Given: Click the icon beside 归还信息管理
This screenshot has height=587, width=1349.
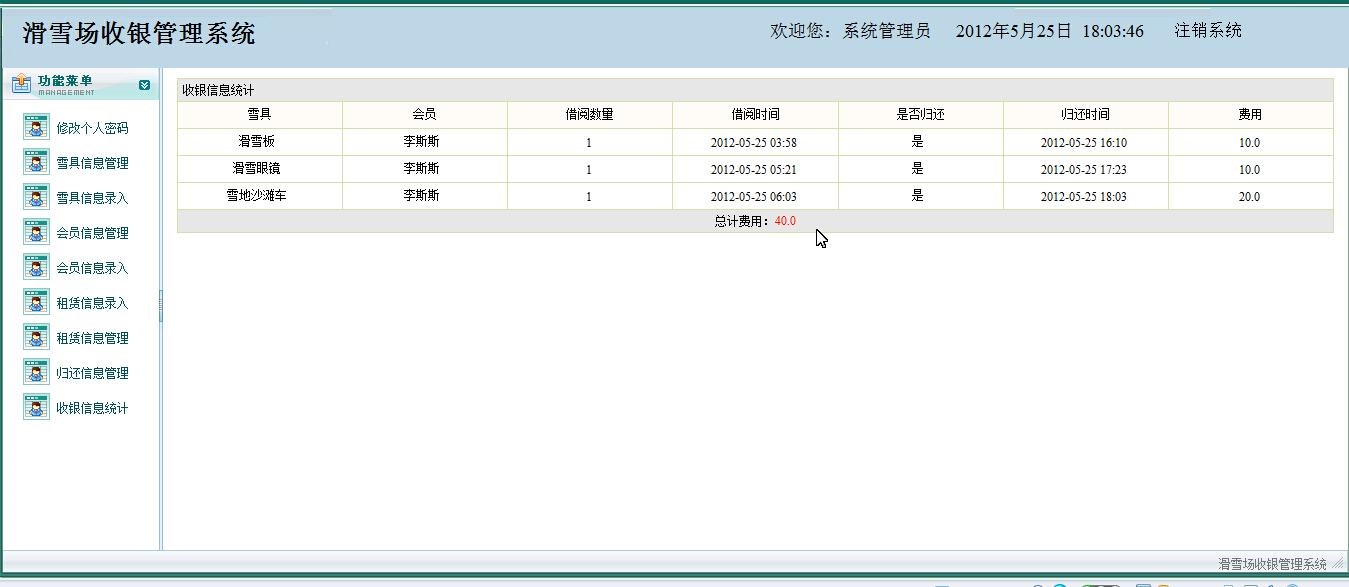Looking at the screenshot, I should (36, 373).
